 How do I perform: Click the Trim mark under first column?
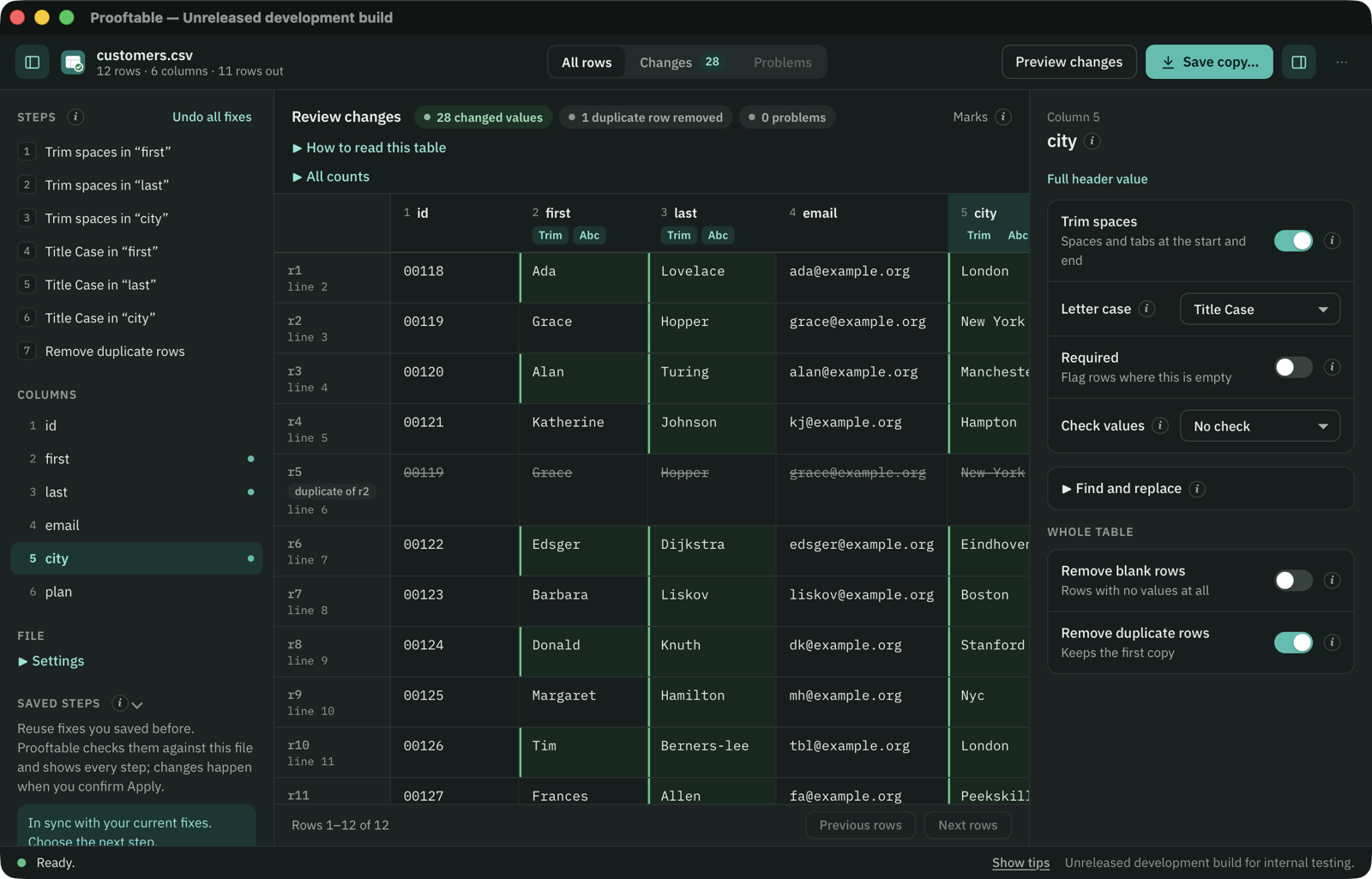click(551, 235)
